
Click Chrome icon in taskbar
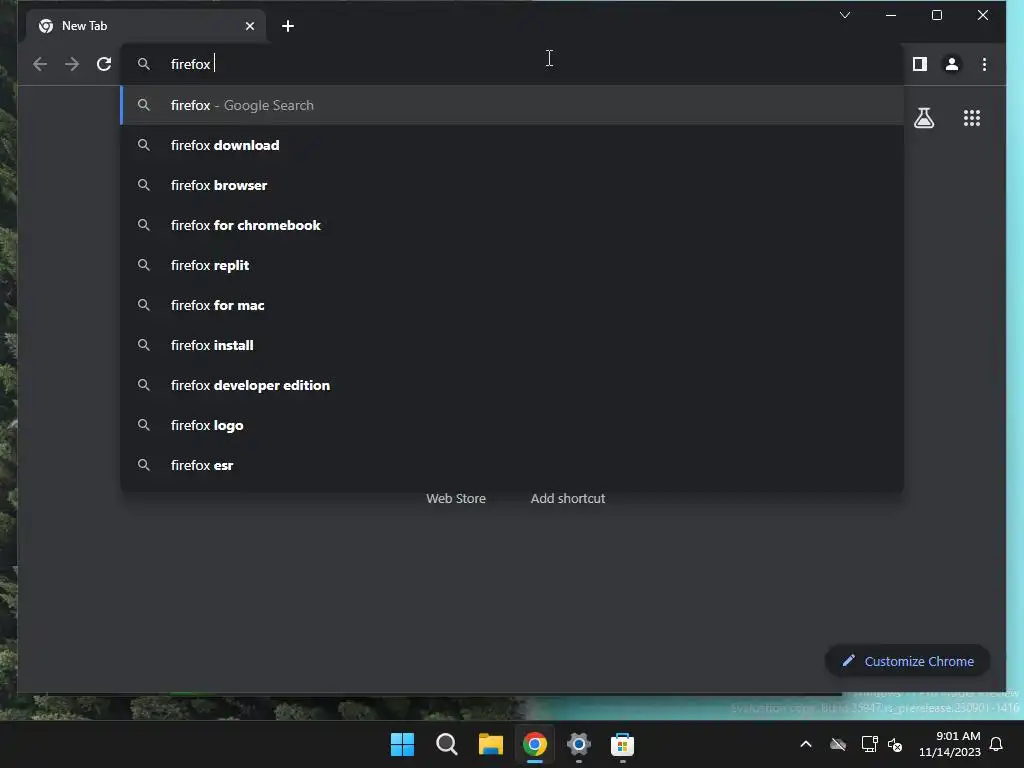(x=534, y=744)
